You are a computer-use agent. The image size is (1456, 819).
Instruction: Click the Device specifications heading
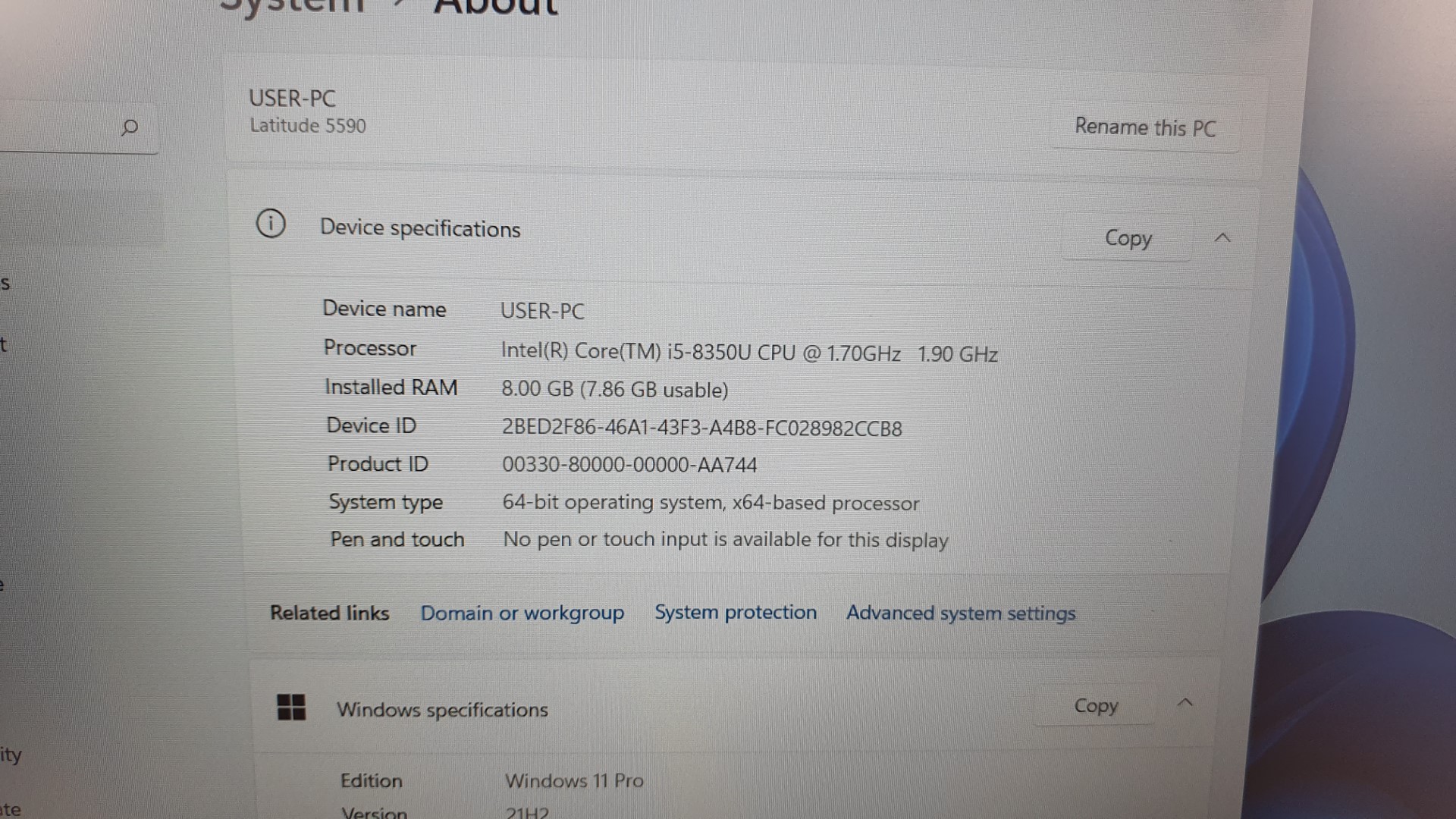(420, 228)
